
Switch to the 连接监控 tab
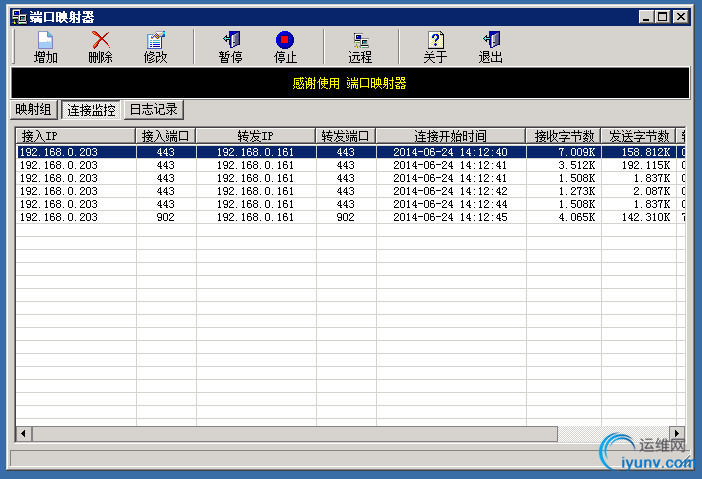[x=91, y=110]
